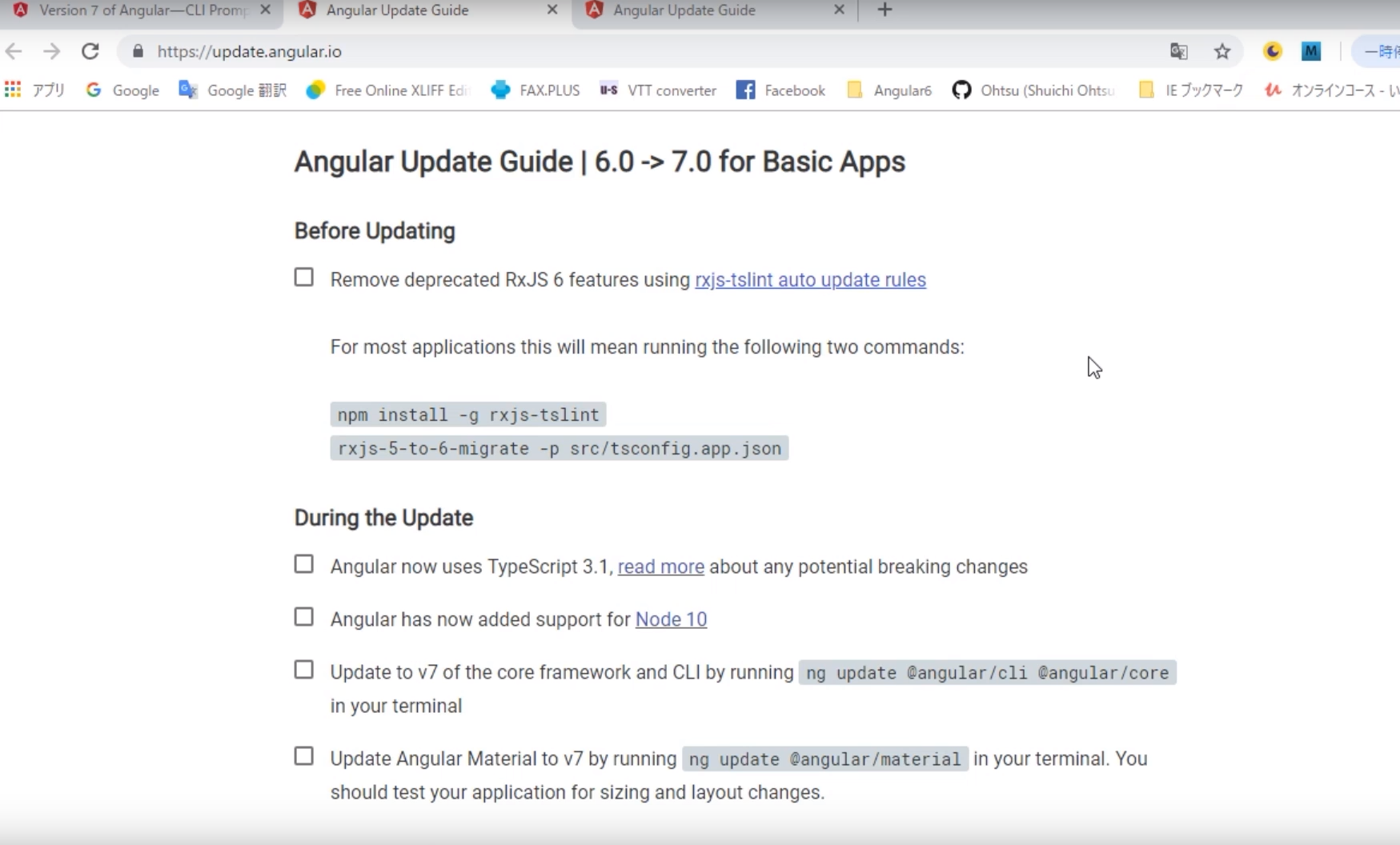The width and height of the screenshot is (1400, 845).
Task: Follow the read more link about TypeScript
Action: (x=661, y=567)
